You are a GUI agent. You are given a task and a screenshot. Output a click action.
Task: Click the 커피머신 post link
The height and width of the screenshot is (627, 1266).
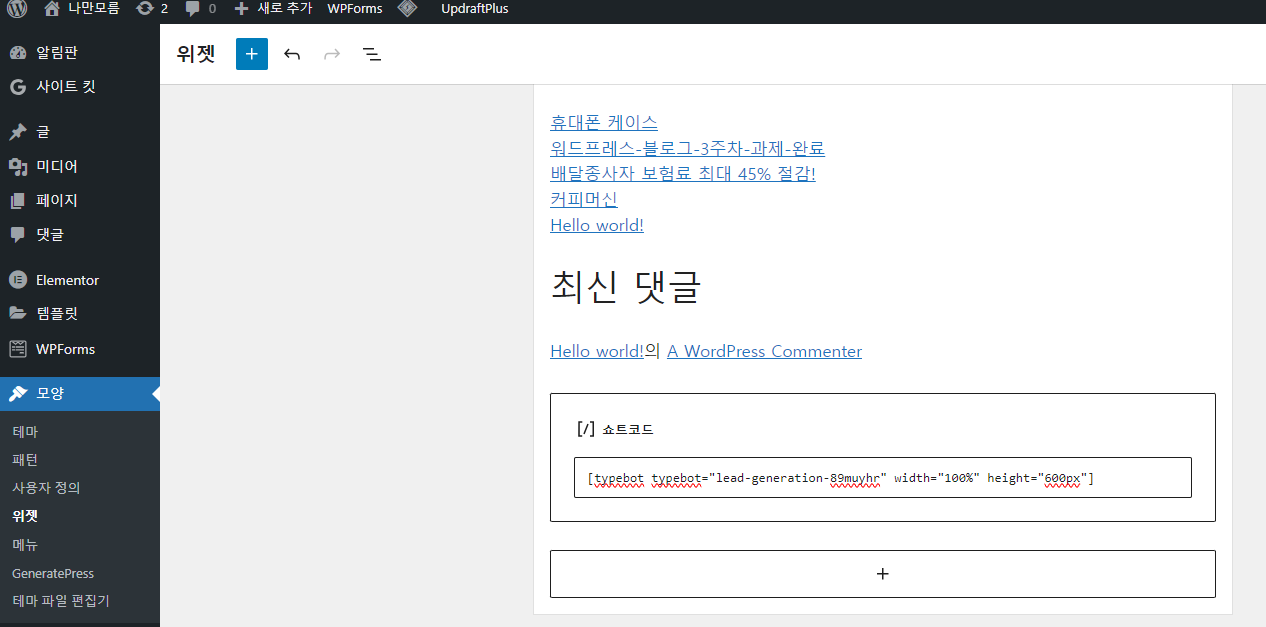(x=584, y=200)
